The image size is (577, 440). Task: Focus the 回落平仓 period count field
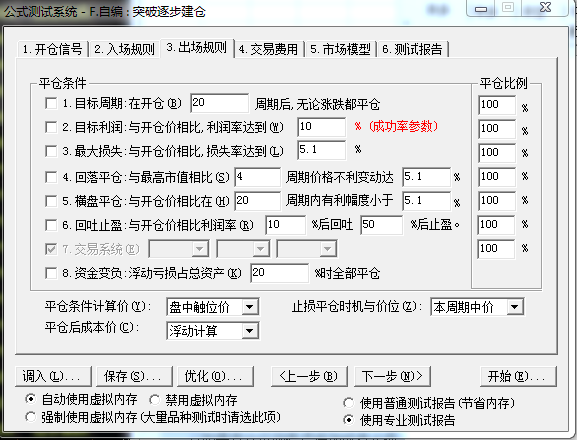(x=258, y=177)
